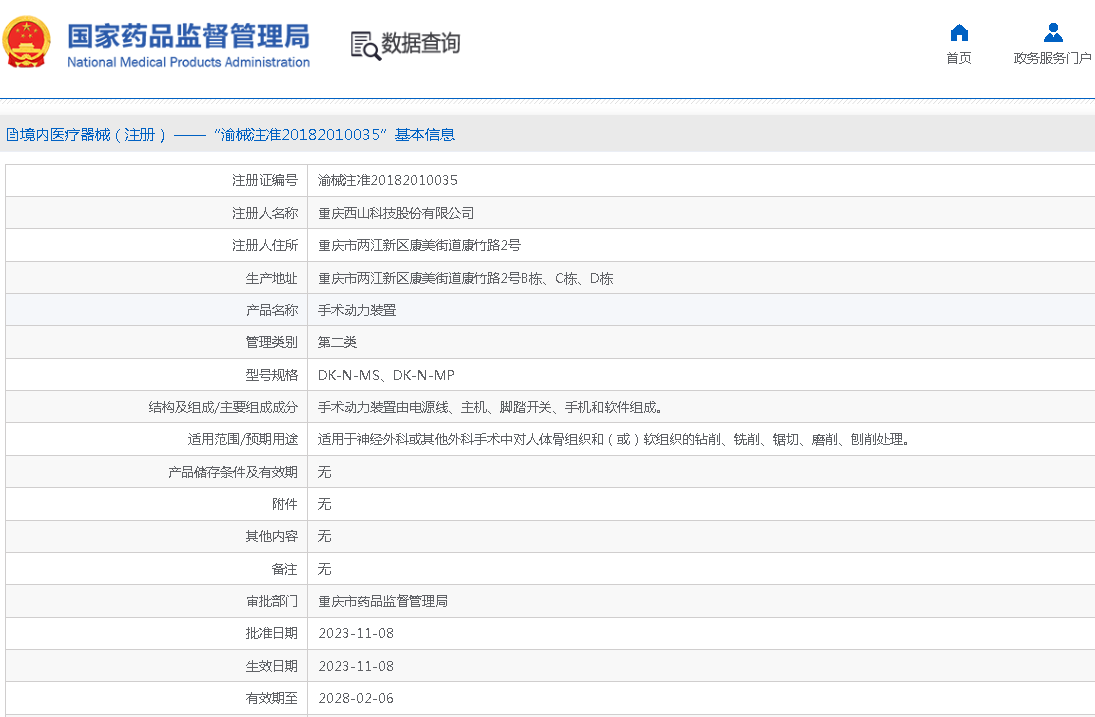Click the approval department 重庆市药品监督管理局
This screenshot has height=717, width=1095.
(x=383, y=601)
